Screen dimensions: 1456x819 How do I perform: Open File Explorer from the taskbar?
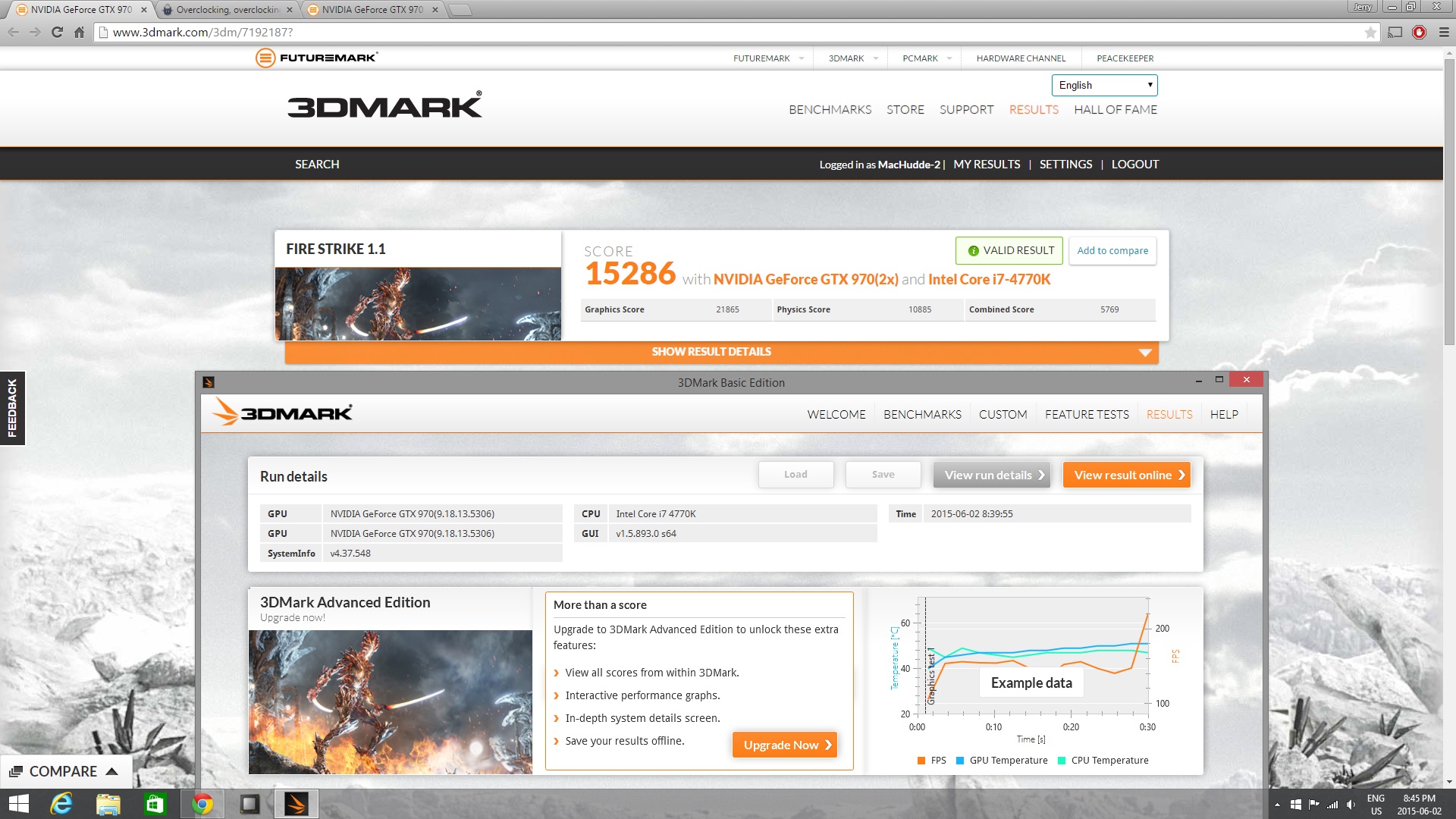(108, 804)
